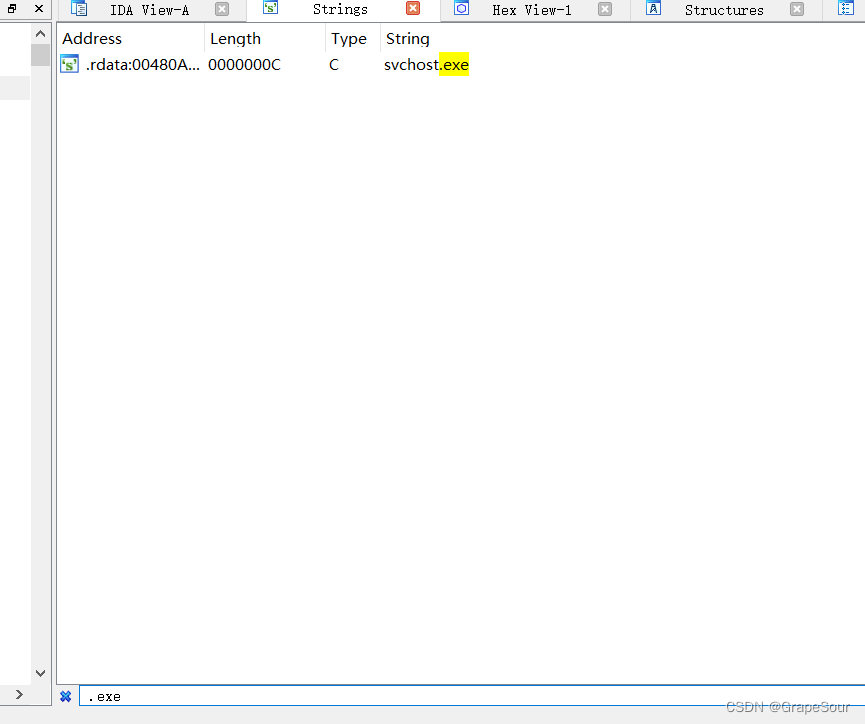Click the partially visible Enums tab icon

846,8
